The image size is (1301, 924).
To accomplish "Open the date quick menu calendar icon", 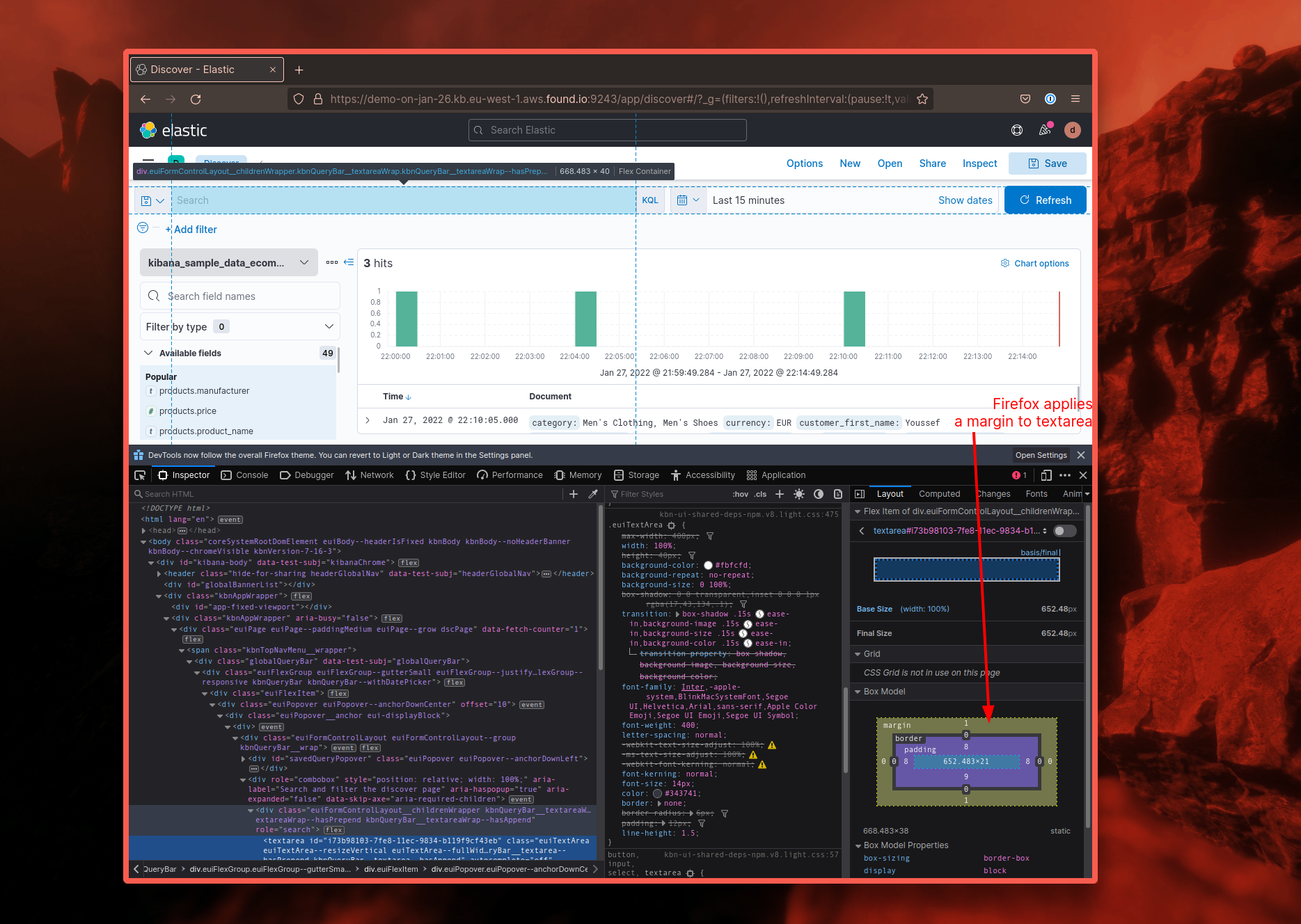I will [x=688, y=200].
